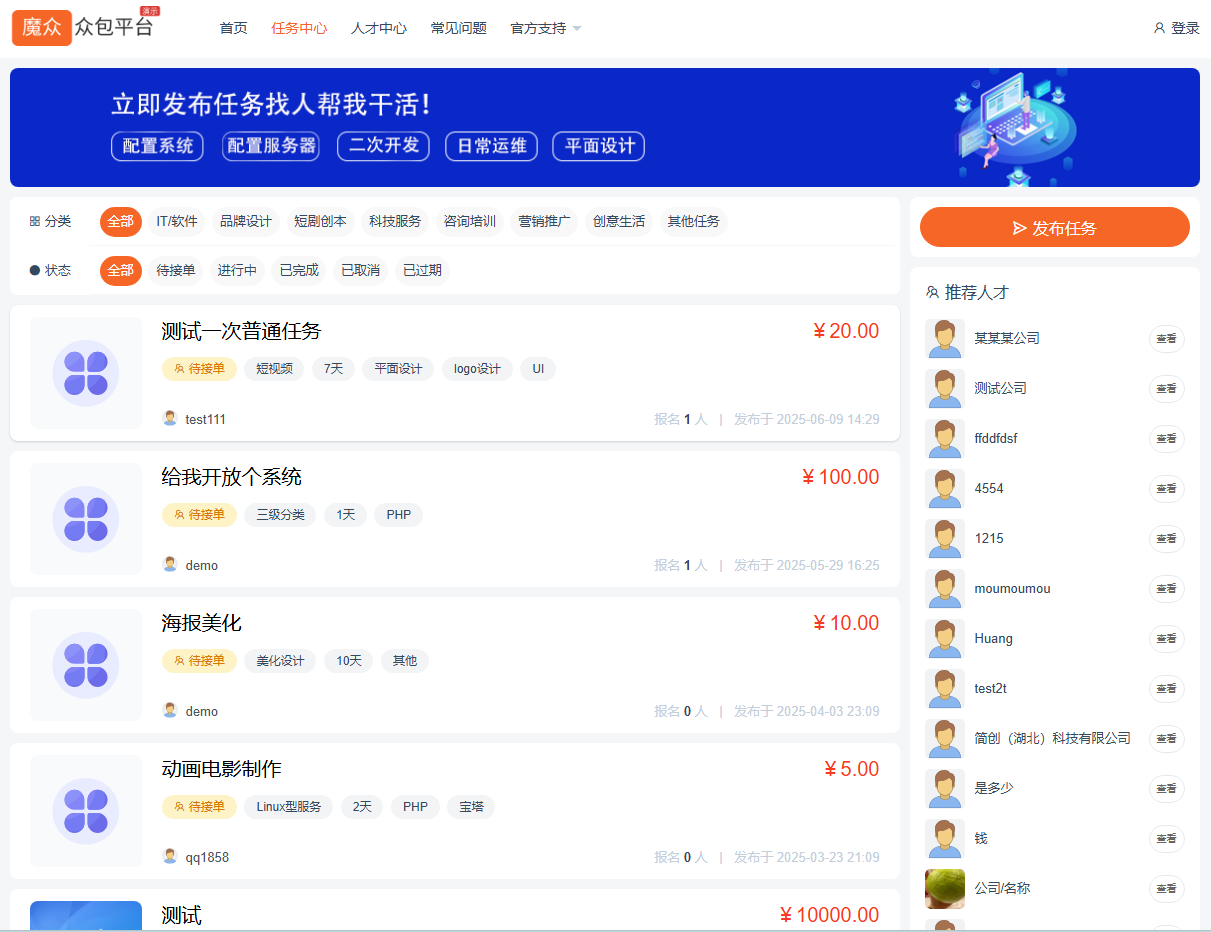Viewport: 1211px width, 932px height.
Task: Open the 任务中心 menu item
Action: click(299, 27)
